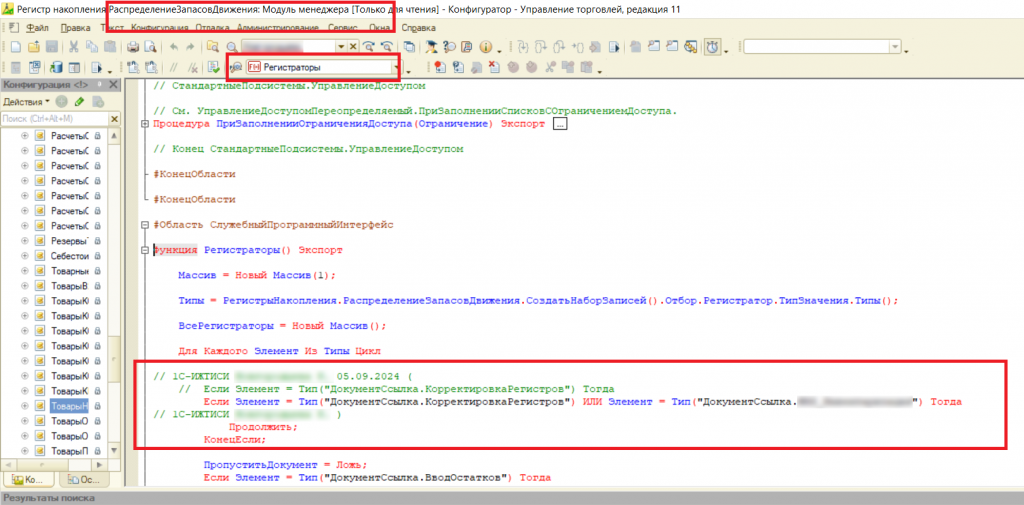The width and height of the screenshot is (1024, 505).
Task: Click the add comment slashes icon
Action: 174,67
